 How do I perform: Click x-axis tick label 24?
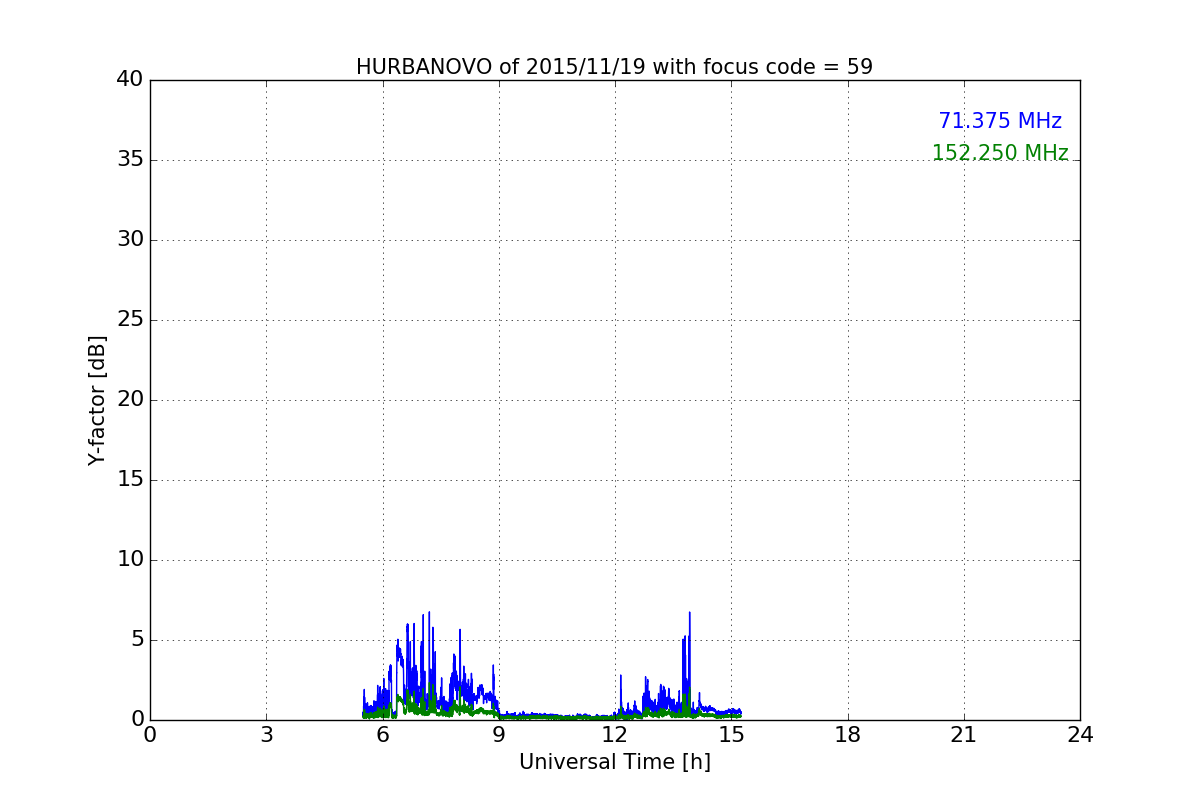pos(1080,735)
